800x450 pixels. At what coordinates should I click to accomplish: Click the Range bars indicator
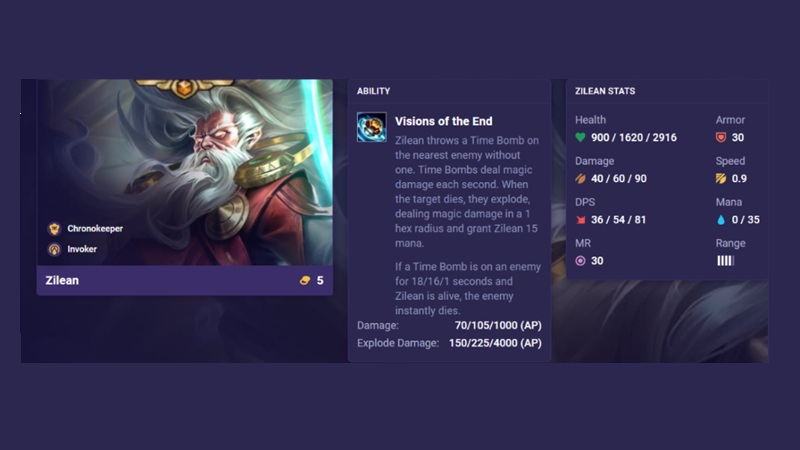click(x=726, y=261)
